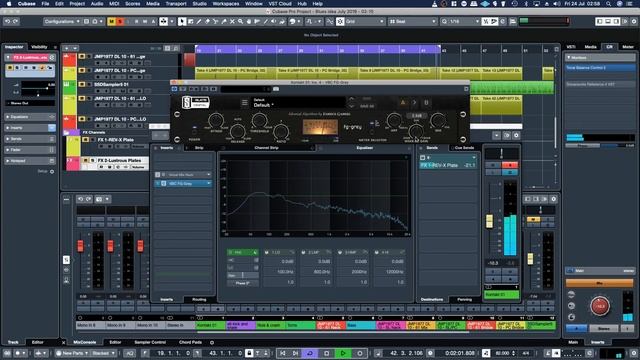Viewport: 640px width, 360px height.
Task: Select the Zoom magnifier tool
Action: pos(240,21)
